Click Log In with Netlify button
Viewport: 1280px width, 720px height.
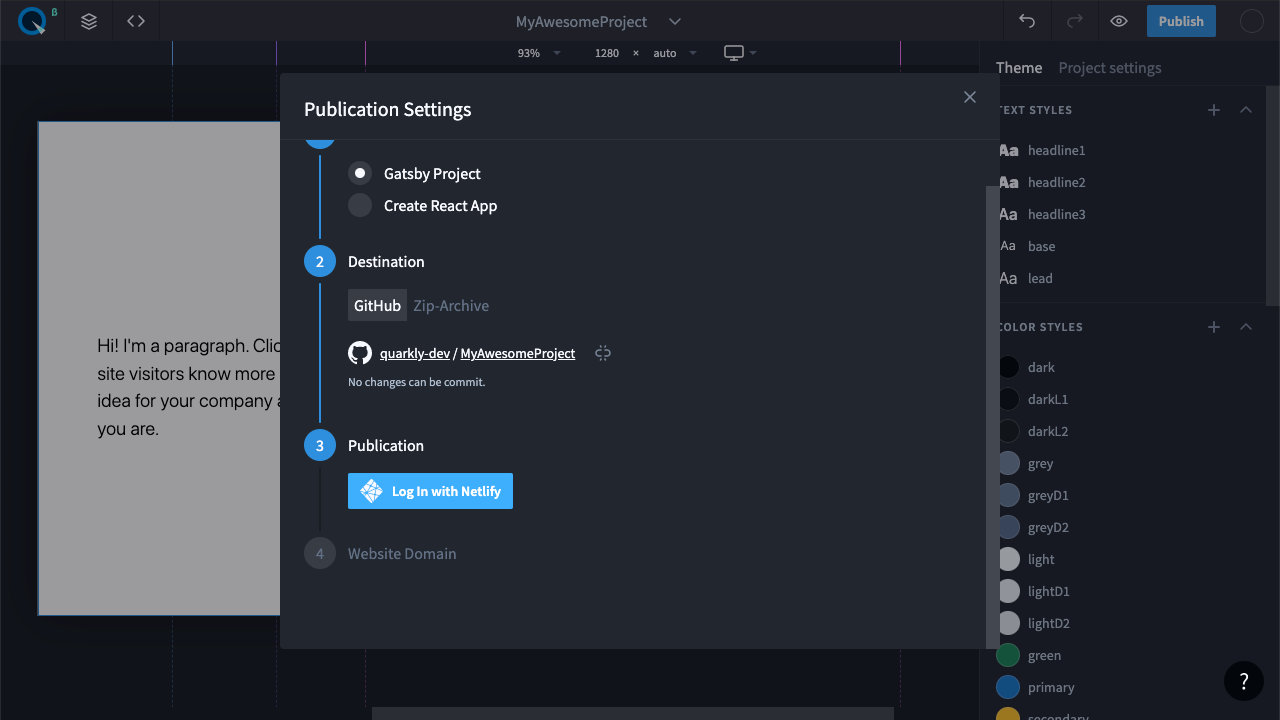pyautogui.click(x=430, y=491)
